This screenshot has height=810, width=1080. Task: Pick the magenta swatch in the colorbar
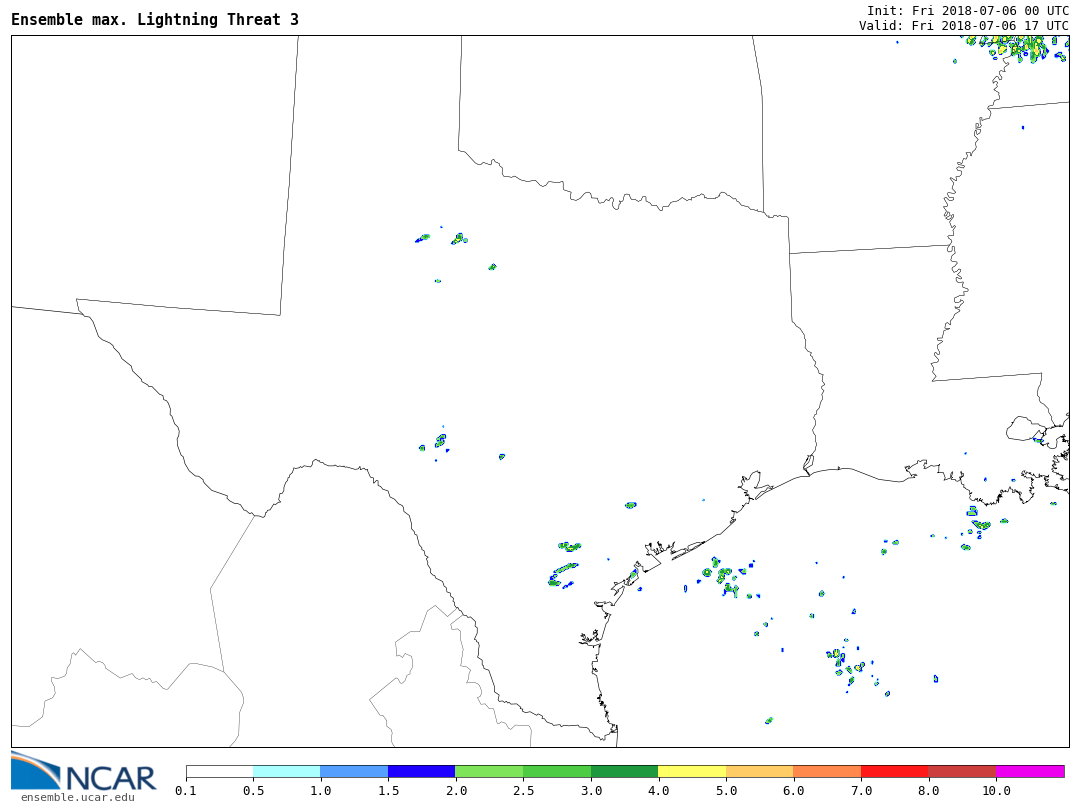click(1029, 771)
